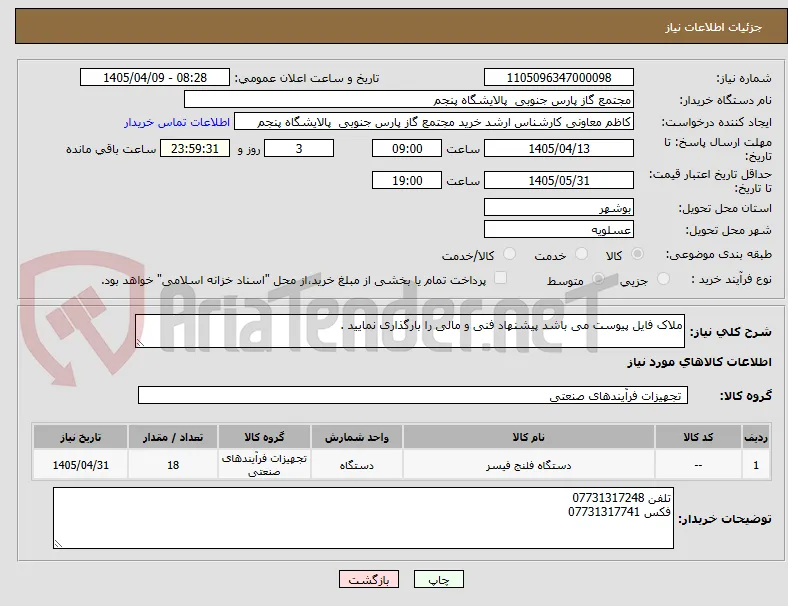Click the response deadline time 09:00

407,148
